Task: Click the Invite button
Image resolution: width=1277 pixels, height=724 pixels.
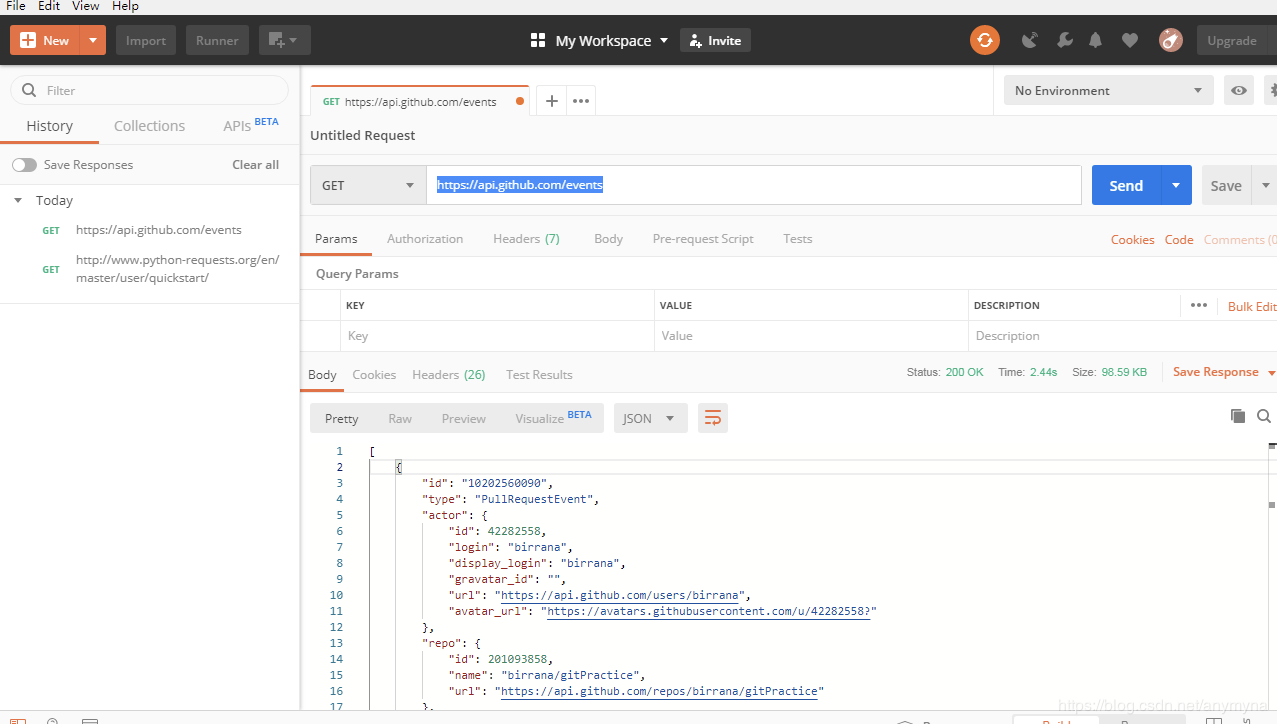Action: pos(715,40)
